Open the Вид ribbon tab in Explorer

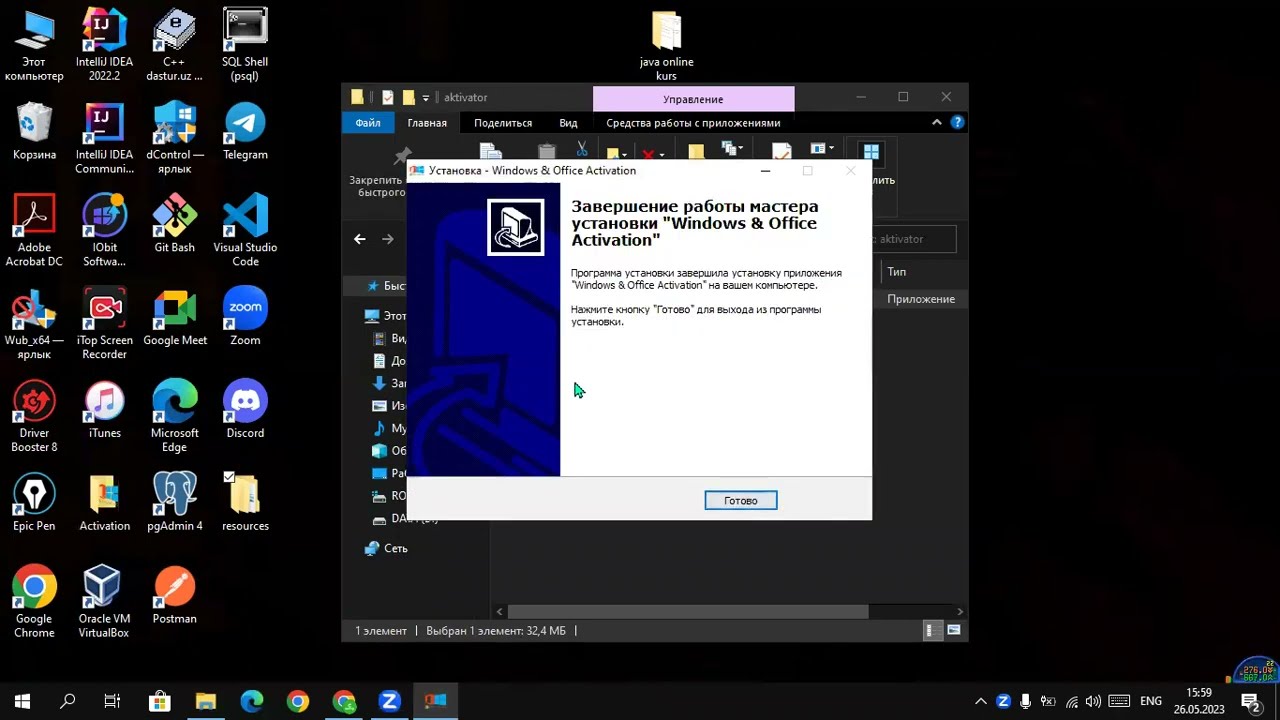pos(568,123)
